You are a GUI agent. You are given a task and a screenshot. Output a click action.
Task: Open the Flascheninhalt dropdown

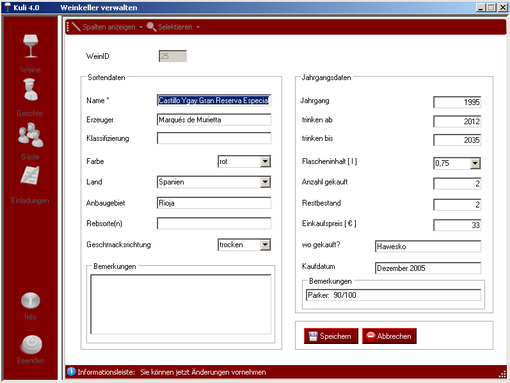(475, 163)
